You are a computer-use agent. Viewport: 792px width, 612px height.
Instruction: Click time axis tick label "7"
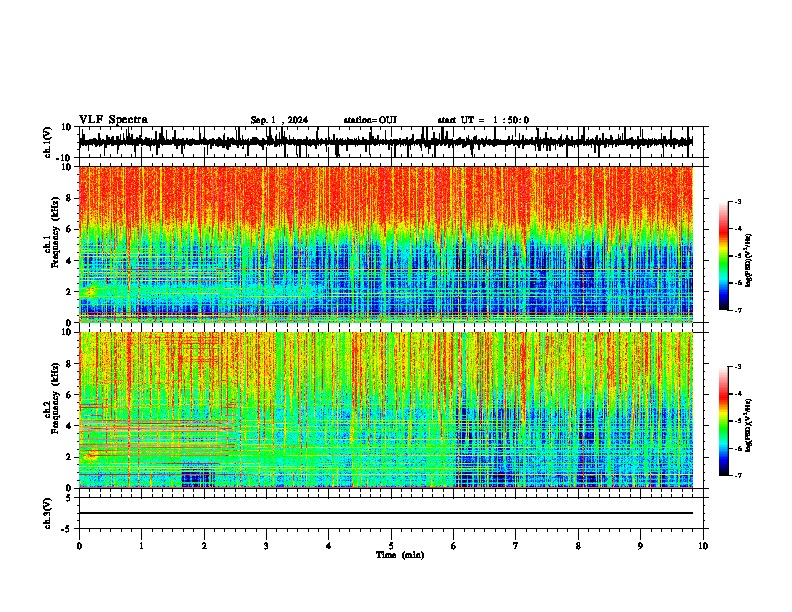click(x=516, y=546)
